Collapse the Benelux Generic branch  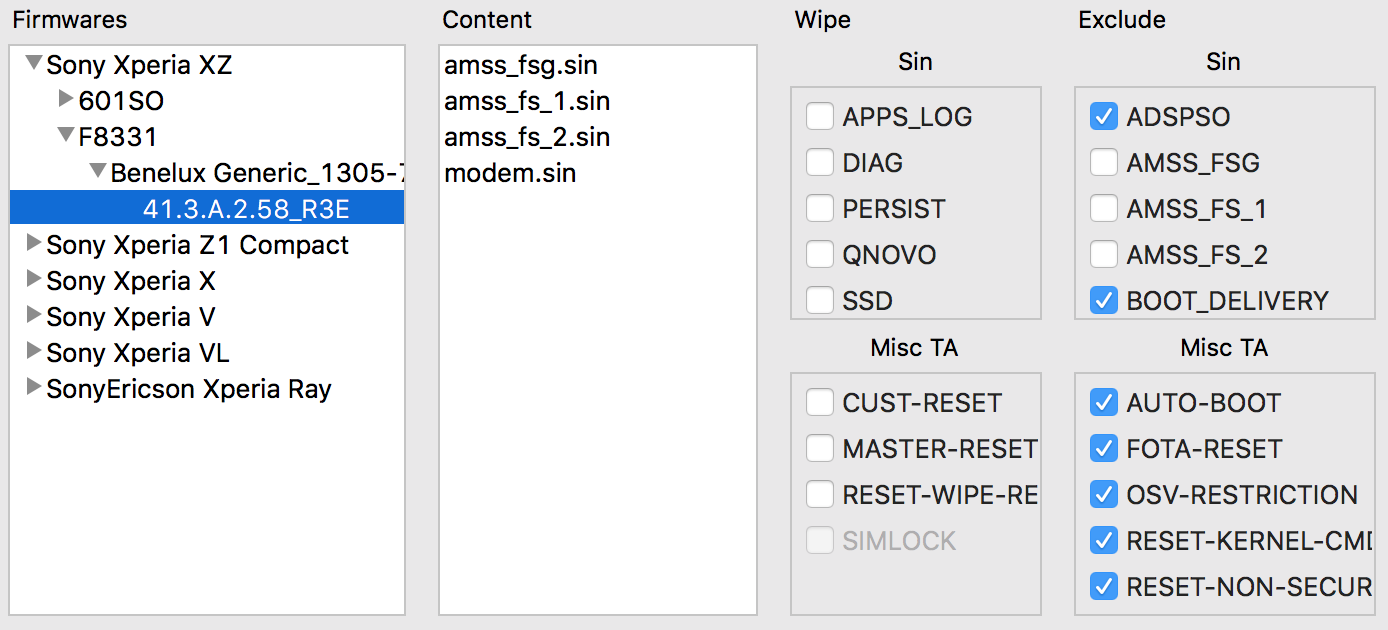[98, 172]
